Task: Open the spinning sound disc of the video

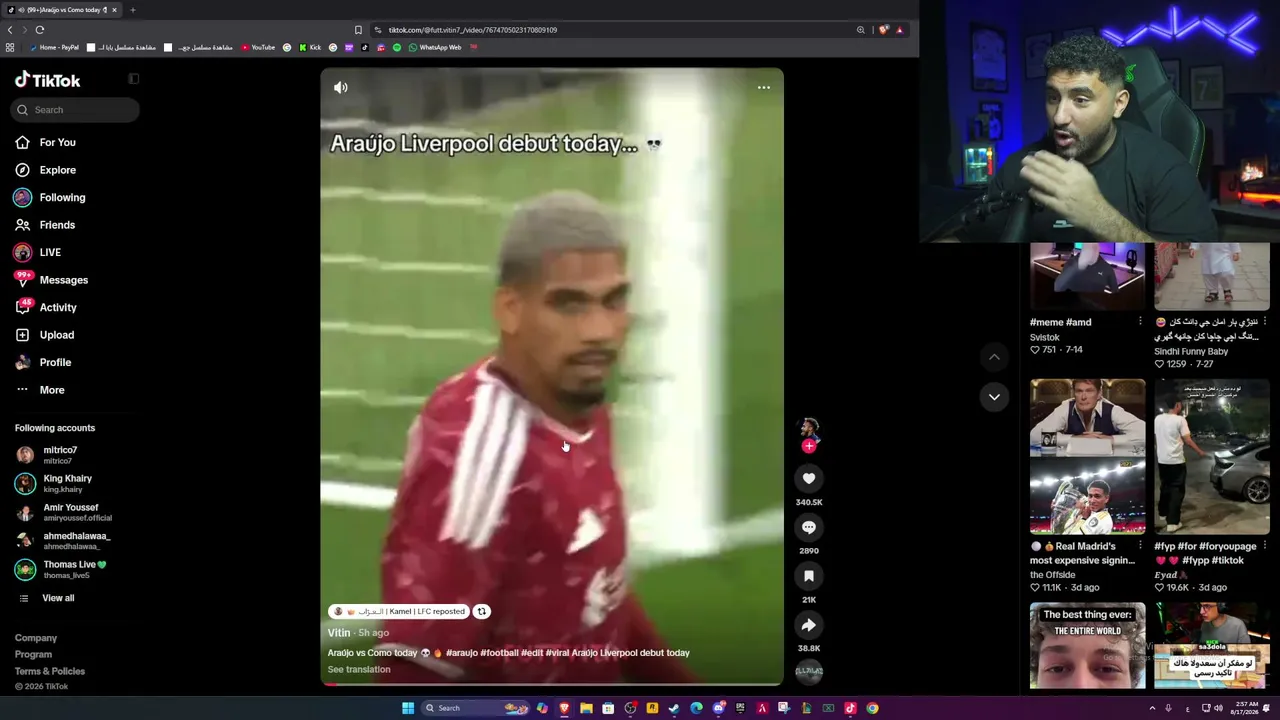Action: [809, 672]
